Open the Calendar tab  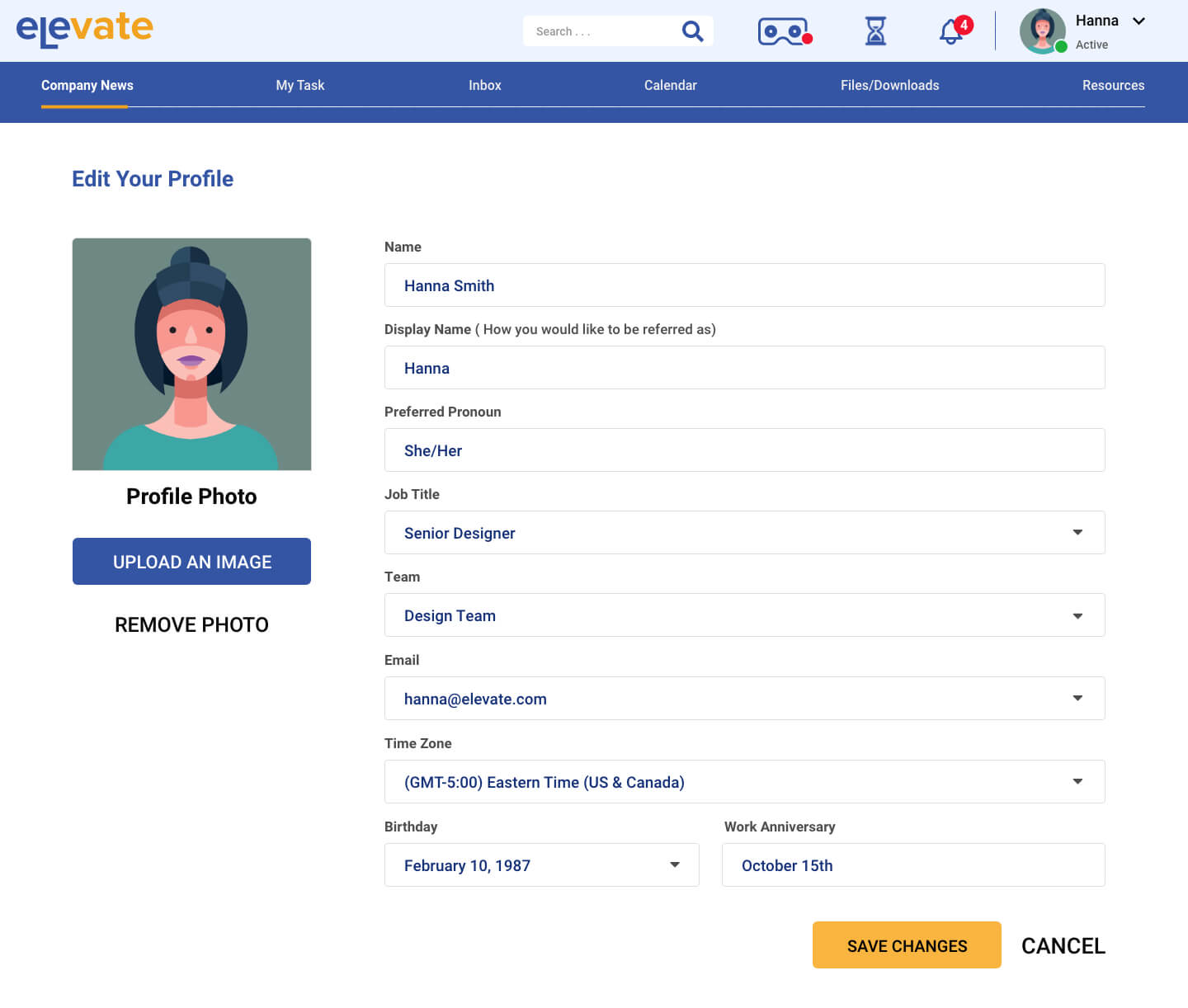coord(671,85)
